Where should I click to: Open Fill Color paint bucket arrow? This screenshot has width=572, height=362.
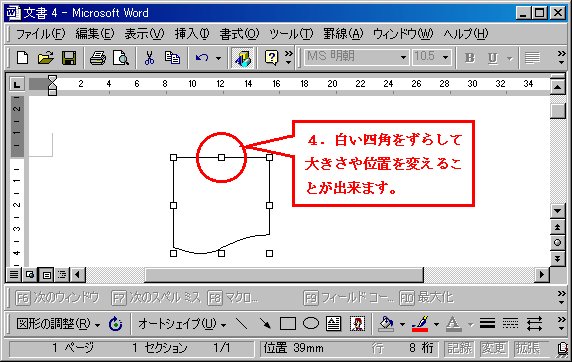click(402, 324)
